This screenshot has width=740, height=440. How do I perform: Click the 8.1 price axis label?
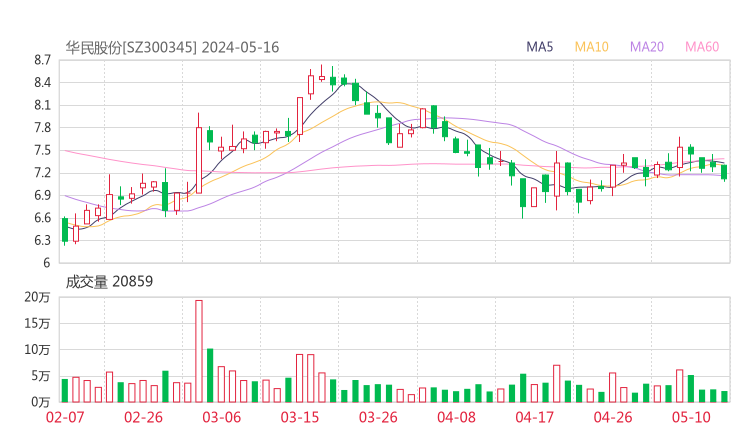pyautogui.click(x=42, y=105)
